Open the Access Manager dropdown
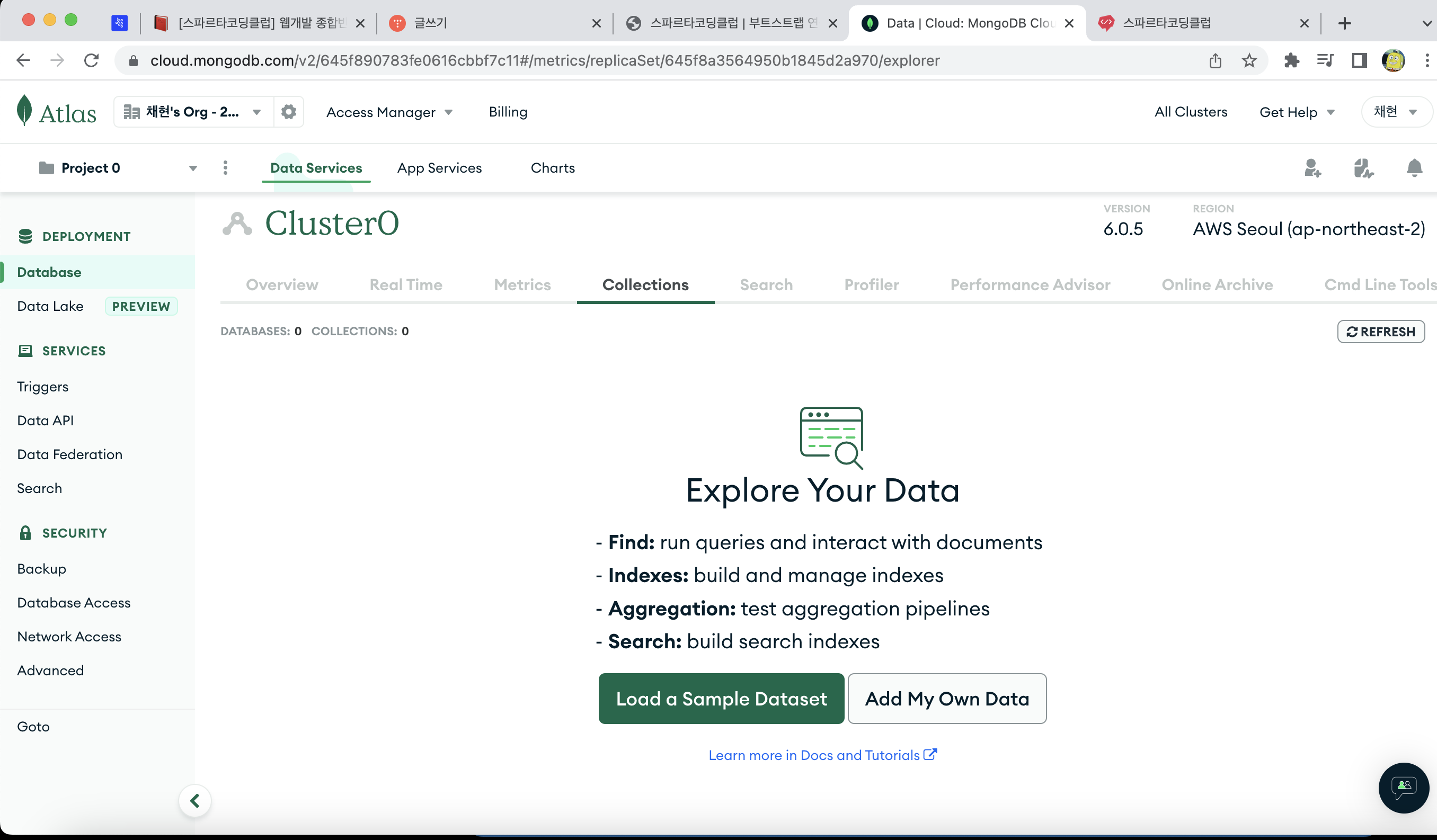 (389, 112)
